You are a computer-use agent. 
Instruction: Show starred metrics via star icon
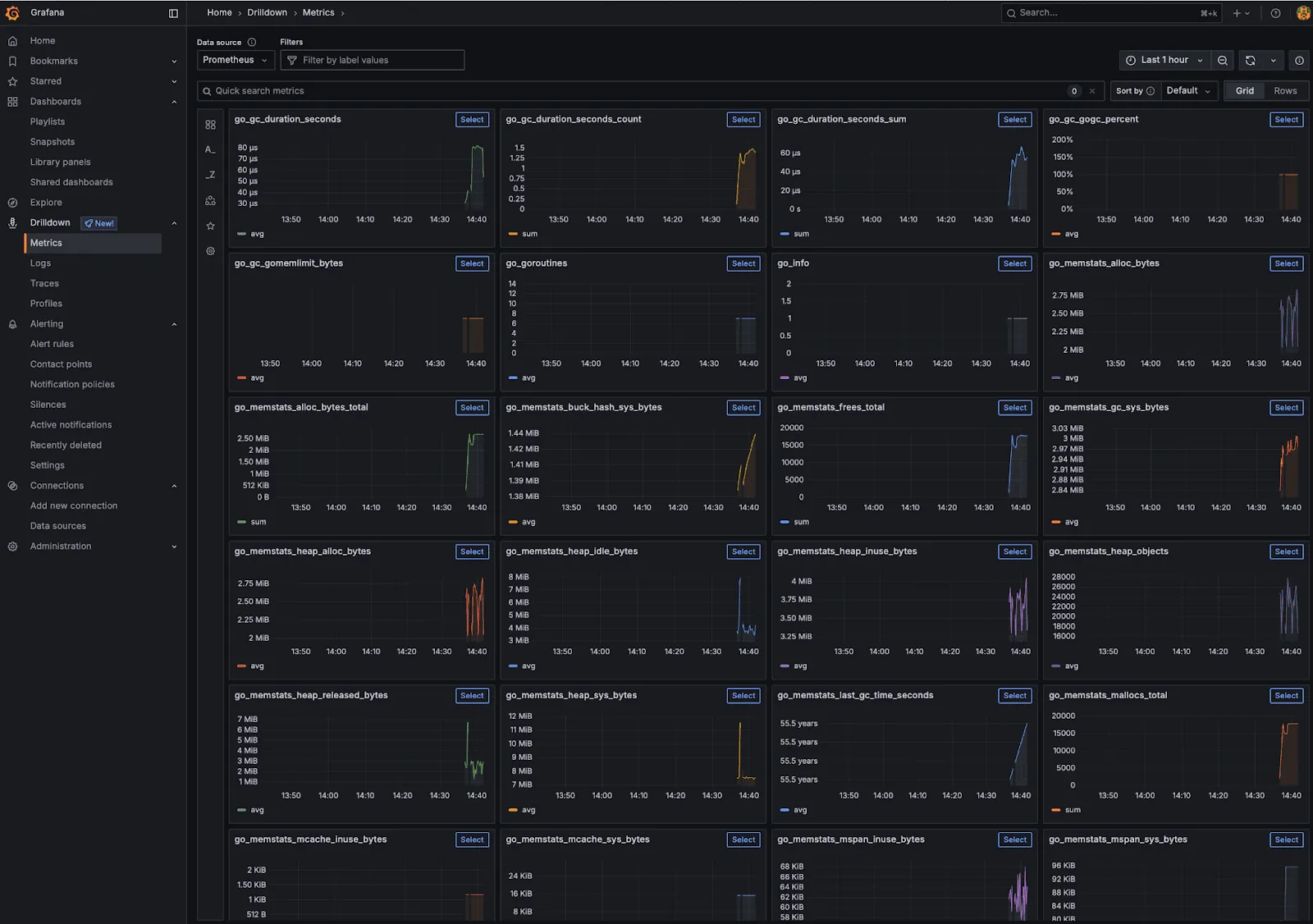(x=210, y=225)
